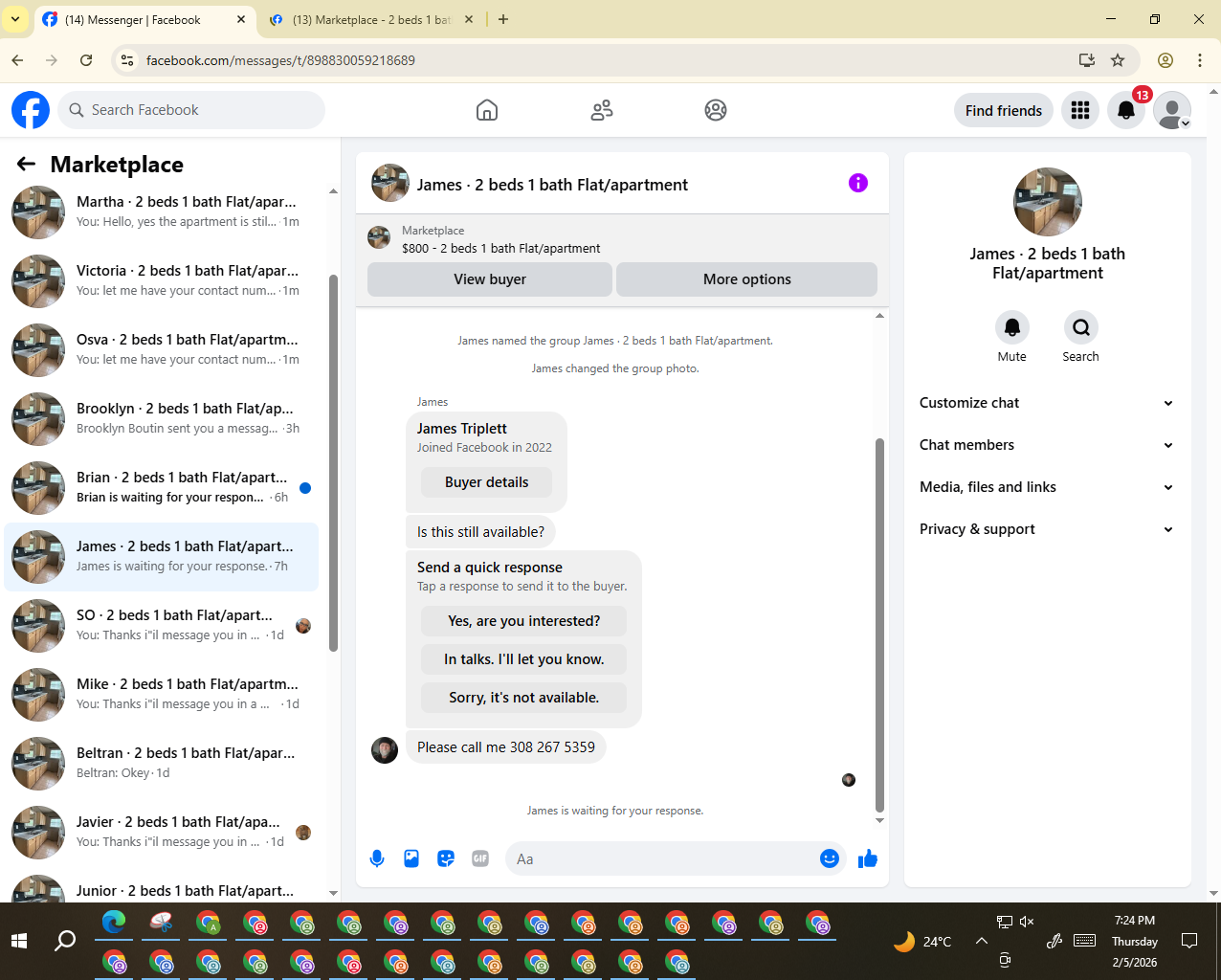Click the chat messages scrollbar
This screenshot has width=1221, height=980.
[x=879, y=625]
